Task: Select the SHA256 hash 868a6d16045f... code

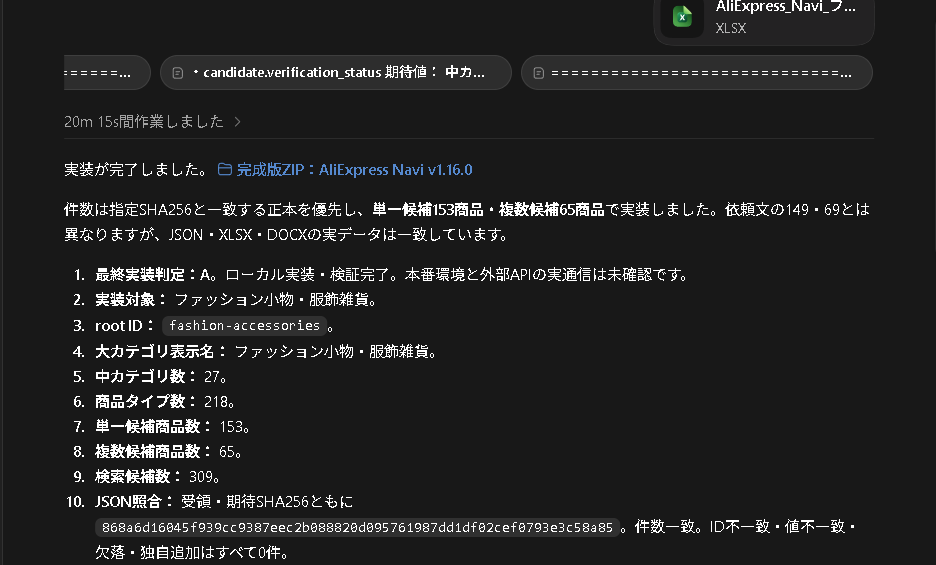Action: (x=357, y=527)
